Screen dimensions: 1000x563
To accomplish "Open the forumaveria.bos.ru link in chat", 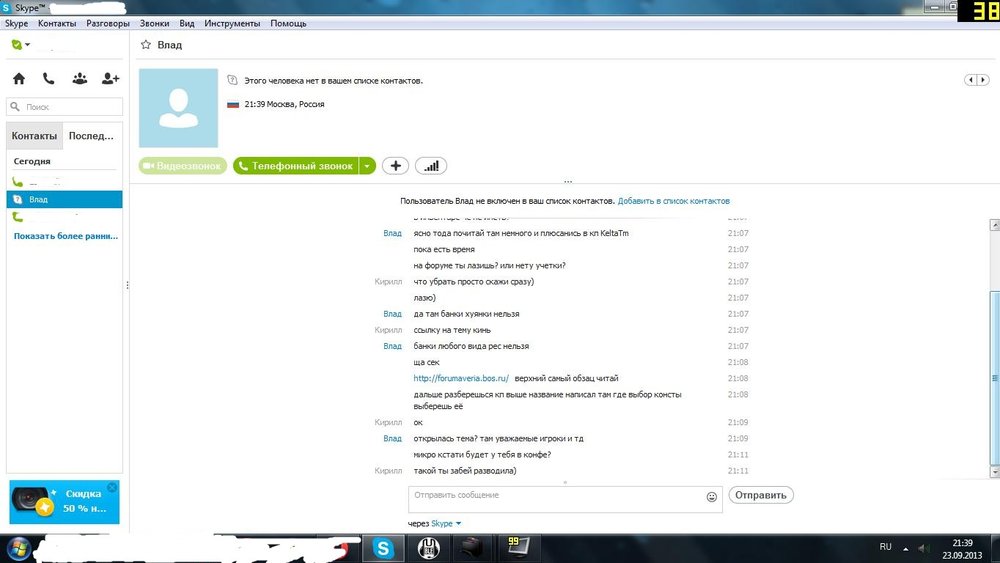I will click(461, 378).
